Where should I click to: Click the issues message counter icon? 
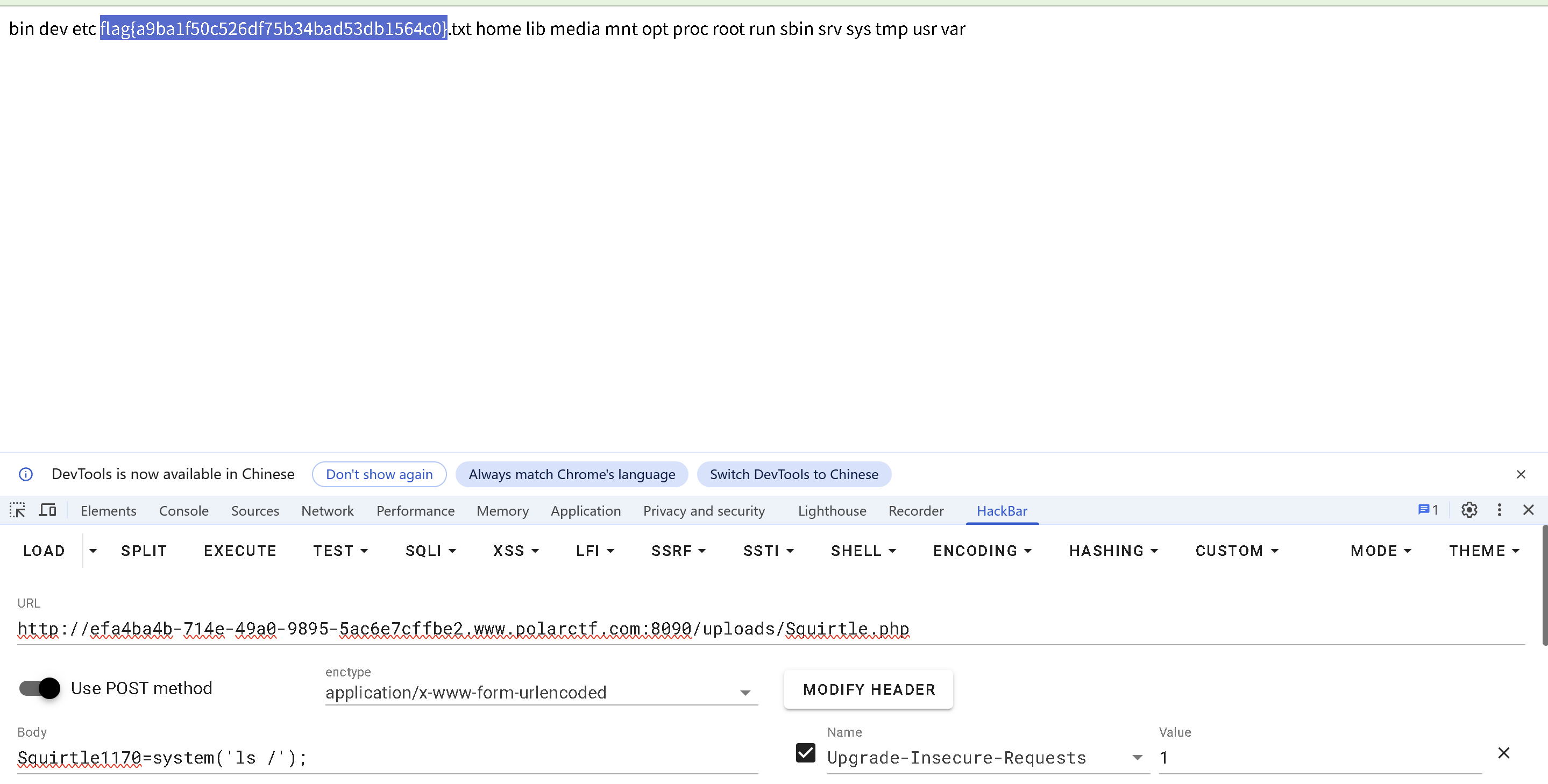(1428, 510)
